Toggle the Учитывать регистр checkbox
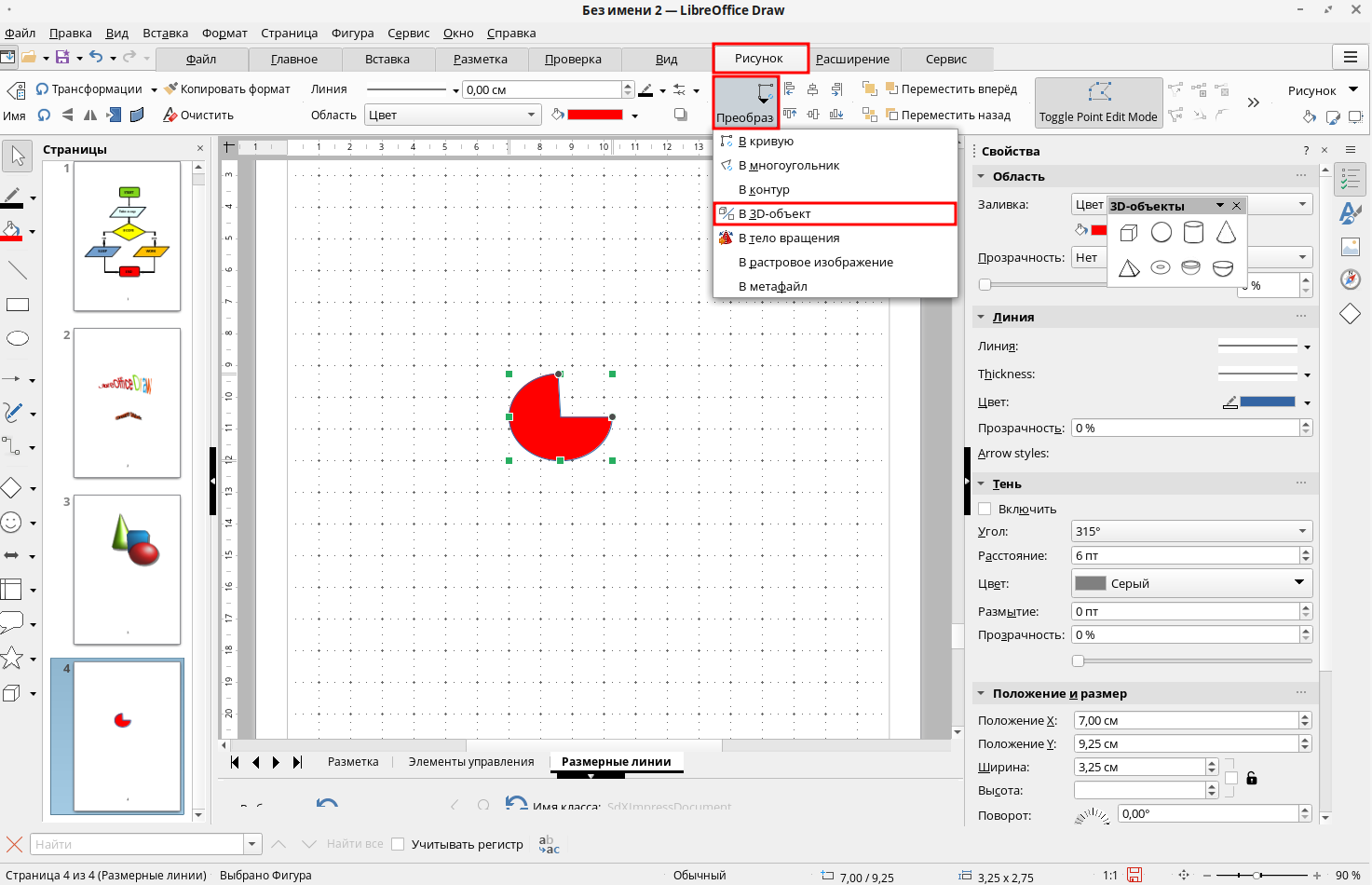This screenshot has width=1372, height=885. (398, 844)
